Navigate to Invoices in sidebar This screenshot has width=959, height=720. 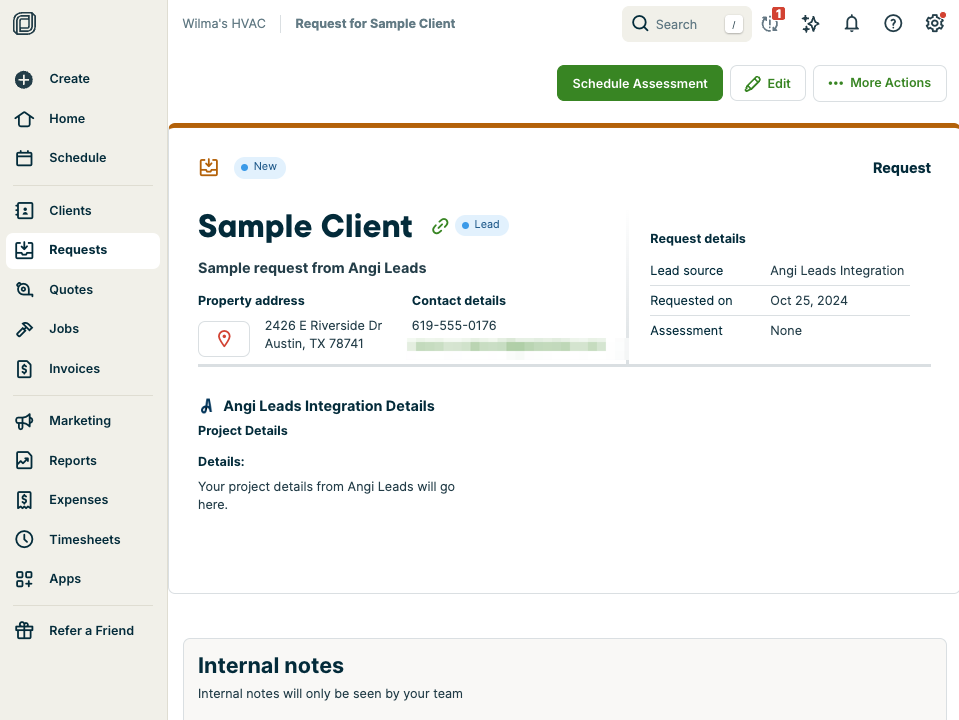pos(74,369)
